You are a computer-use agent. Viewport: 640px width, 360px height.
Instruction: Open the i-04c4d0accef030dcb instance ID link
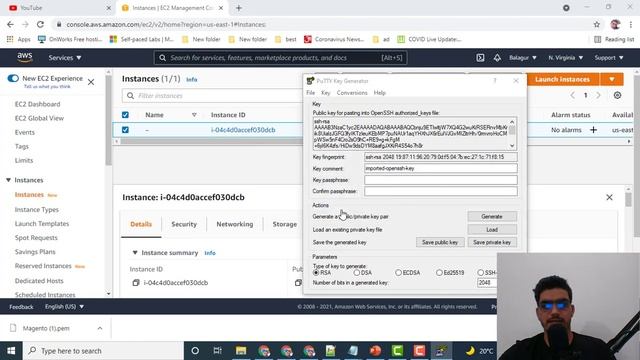tap(243, 130)
